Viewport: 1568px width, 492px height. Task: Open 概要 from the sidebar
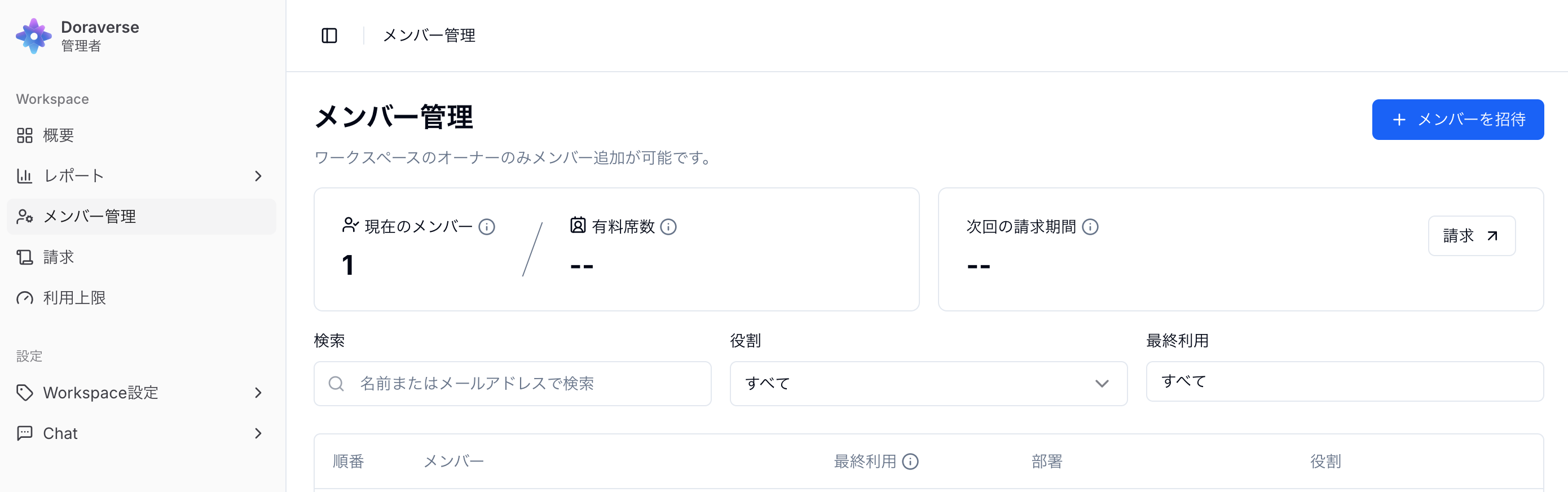click(59, 135)
